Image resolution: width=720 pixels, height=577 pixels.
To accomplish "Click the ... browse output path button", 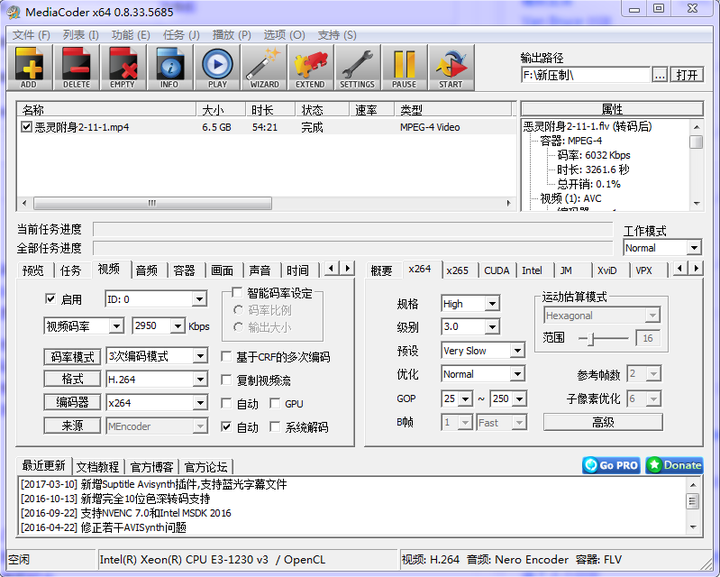I will click(659, 75).
